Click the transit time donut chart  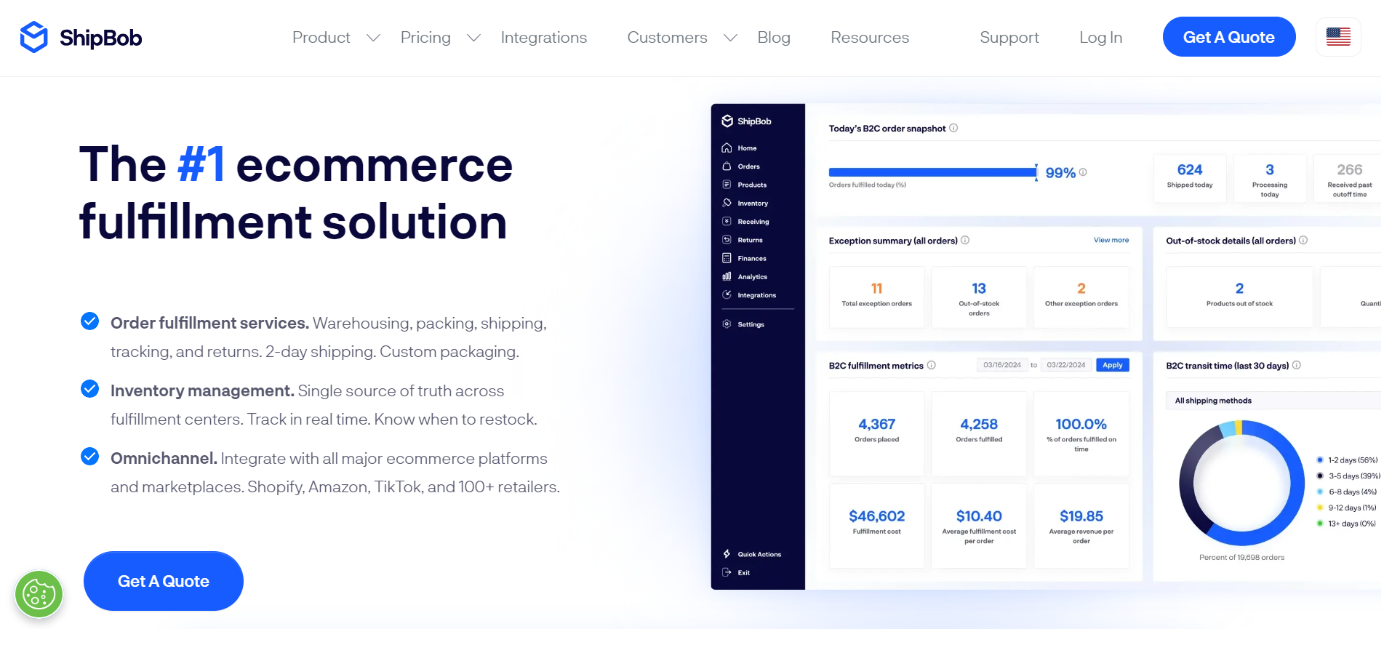1242,482
